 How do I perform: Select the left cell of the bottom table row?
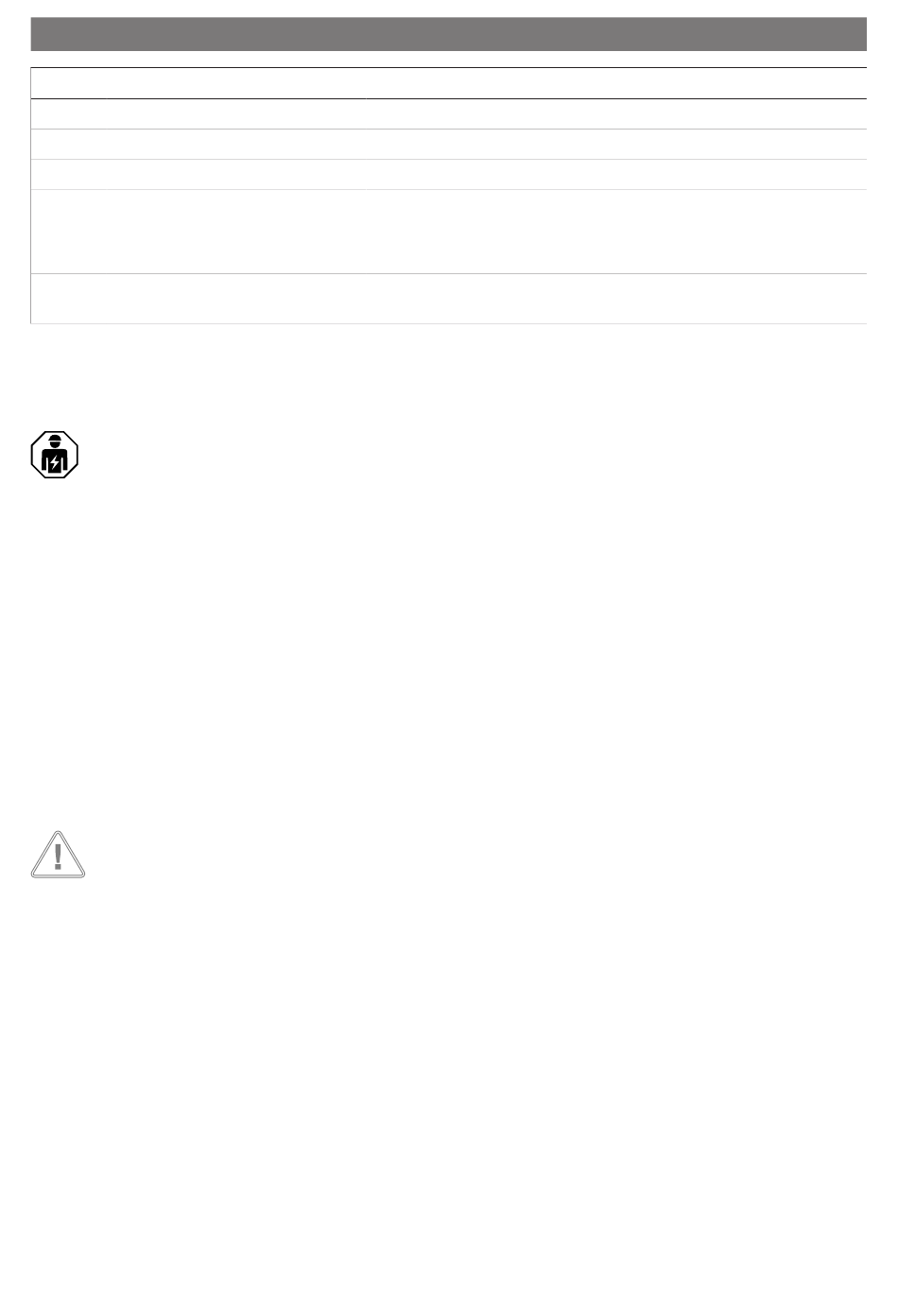click(199, 299)
